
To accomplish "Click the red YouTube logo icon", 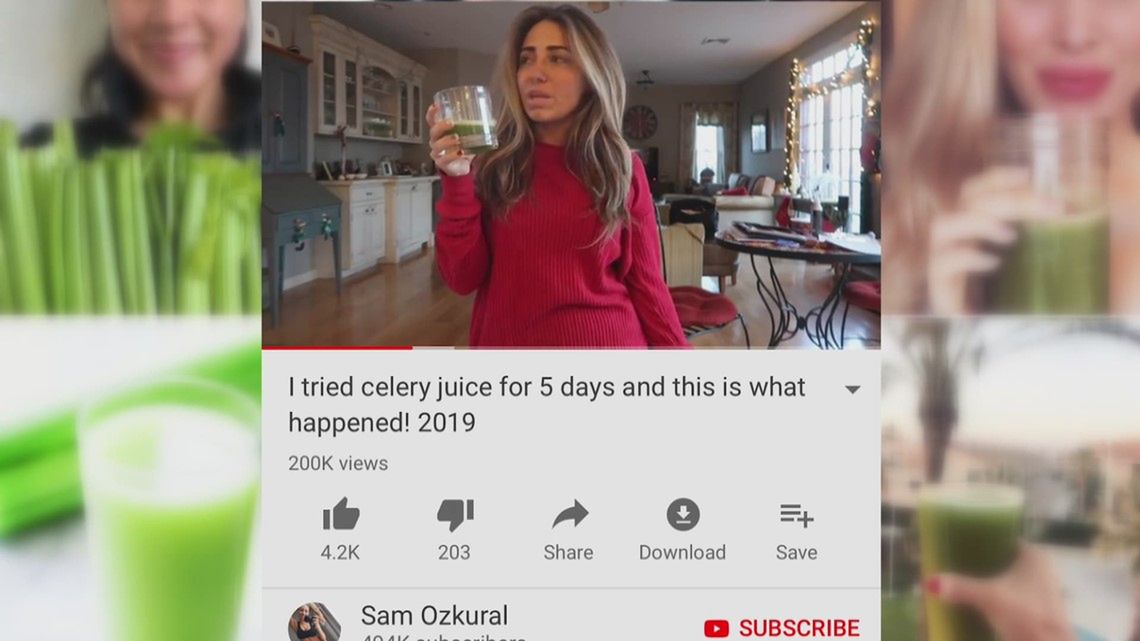I will click(x=716, y=628).
